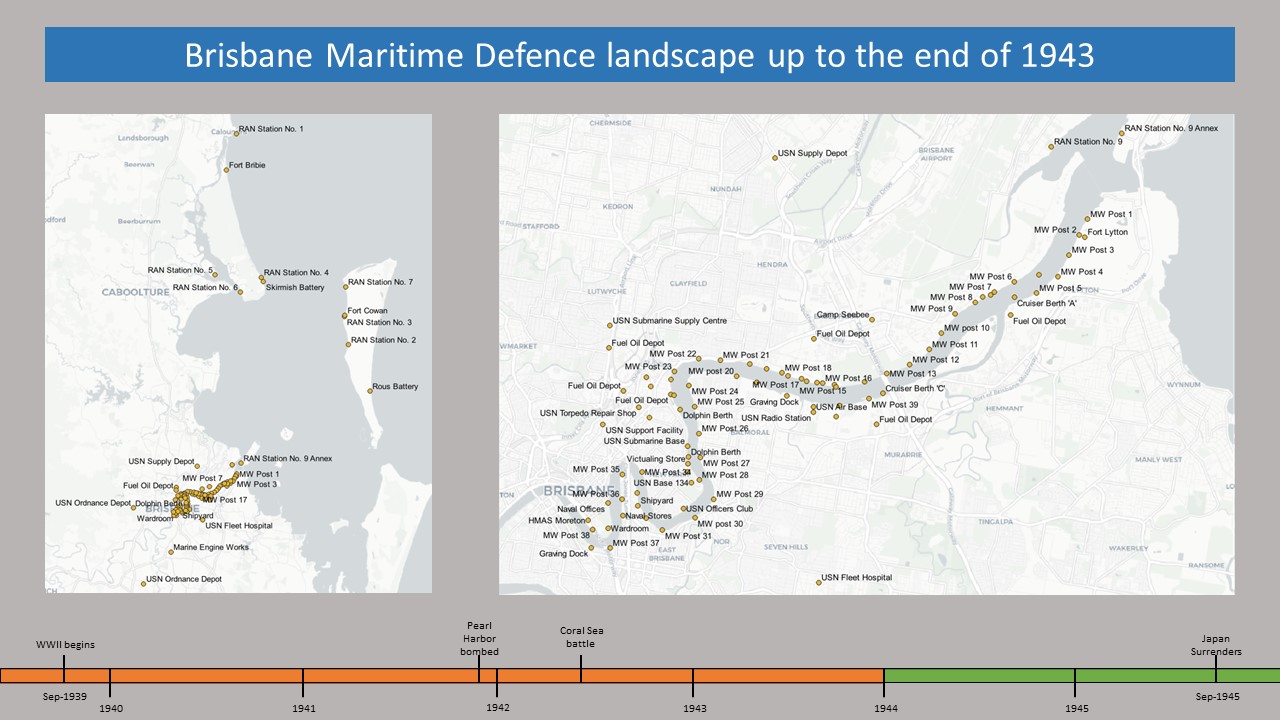Select the Skirmish Battery marker
The image size is (1280, 720).
coord(263,282)
